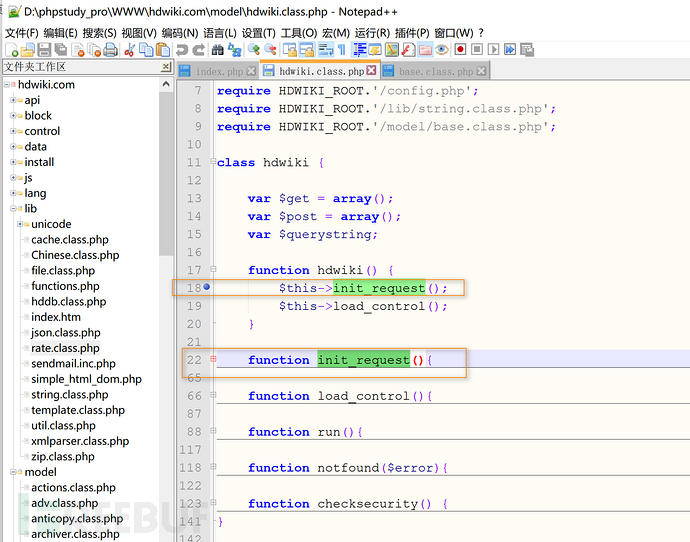Switch to the index.php tab
The image size is (690, 542).
pos(219,71)
